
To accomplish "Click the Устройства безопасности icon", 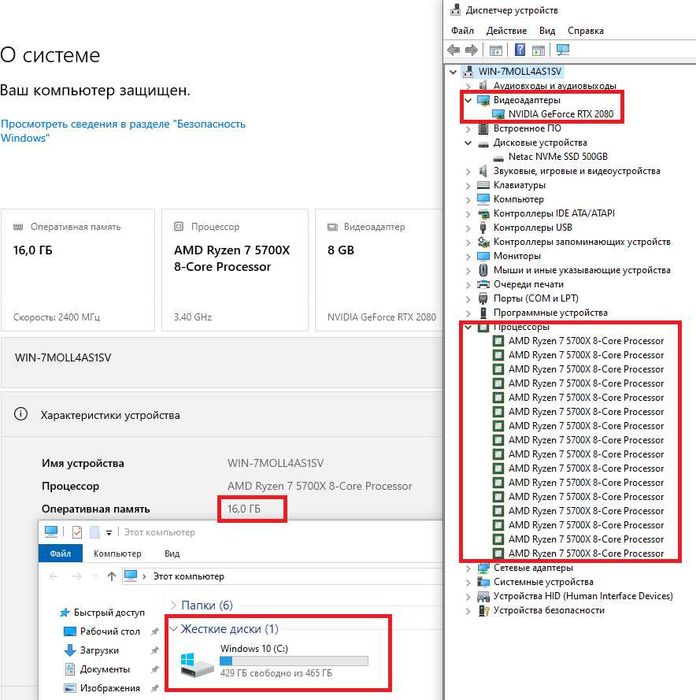I will point(483,610).
